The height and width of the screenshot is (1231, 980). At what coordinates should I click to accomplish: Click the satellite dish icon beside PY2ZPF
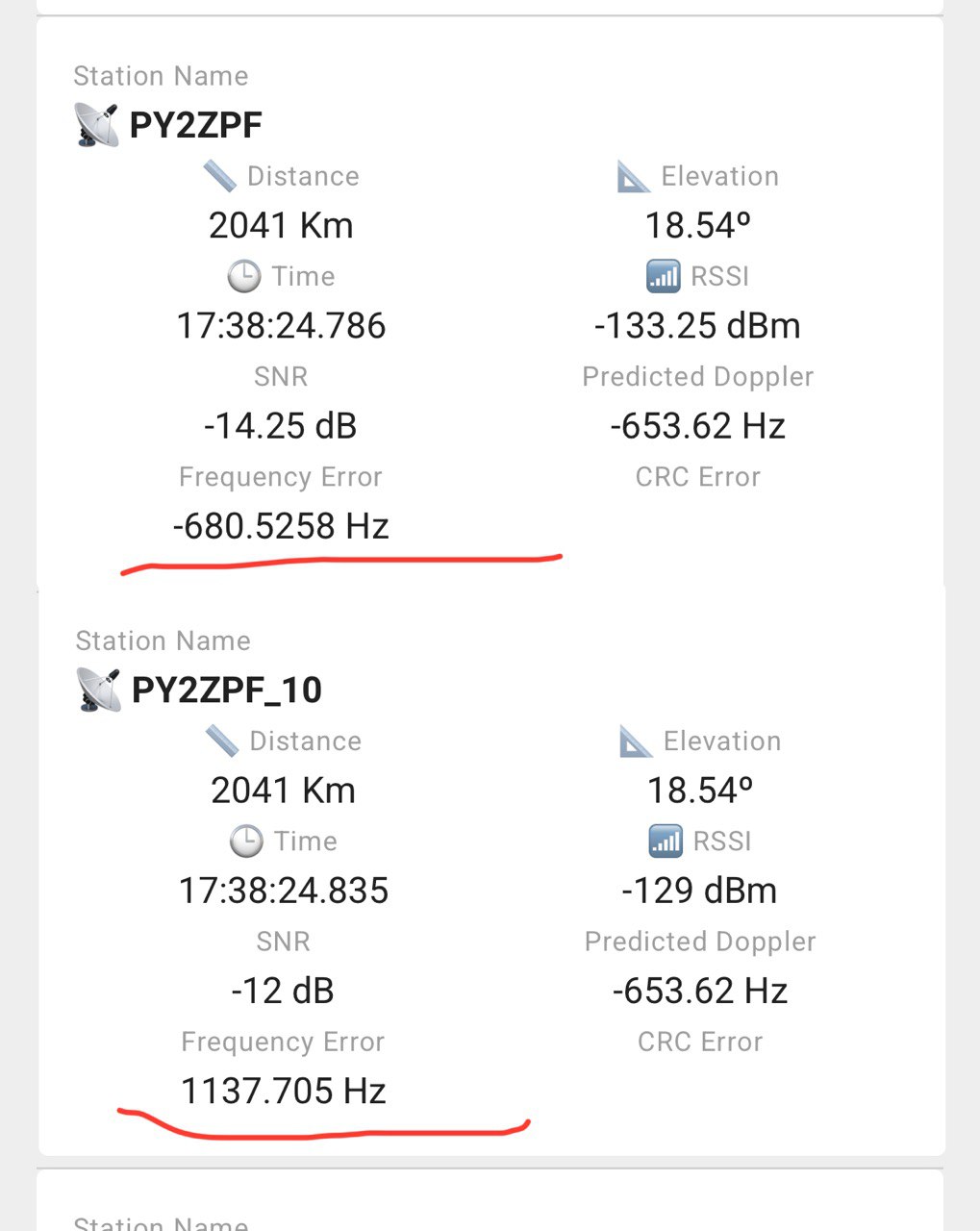click(96, 125)
